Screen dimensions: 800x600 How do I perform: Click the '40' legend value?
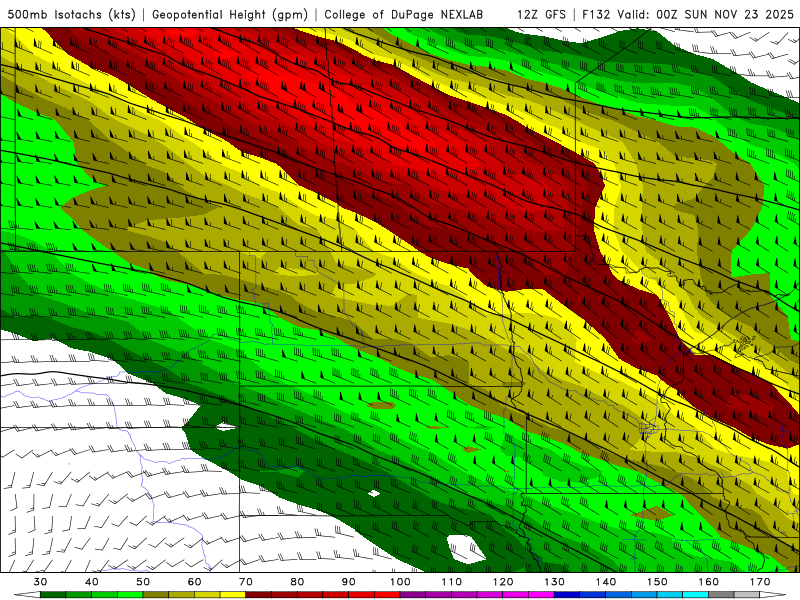click(91, 582)
